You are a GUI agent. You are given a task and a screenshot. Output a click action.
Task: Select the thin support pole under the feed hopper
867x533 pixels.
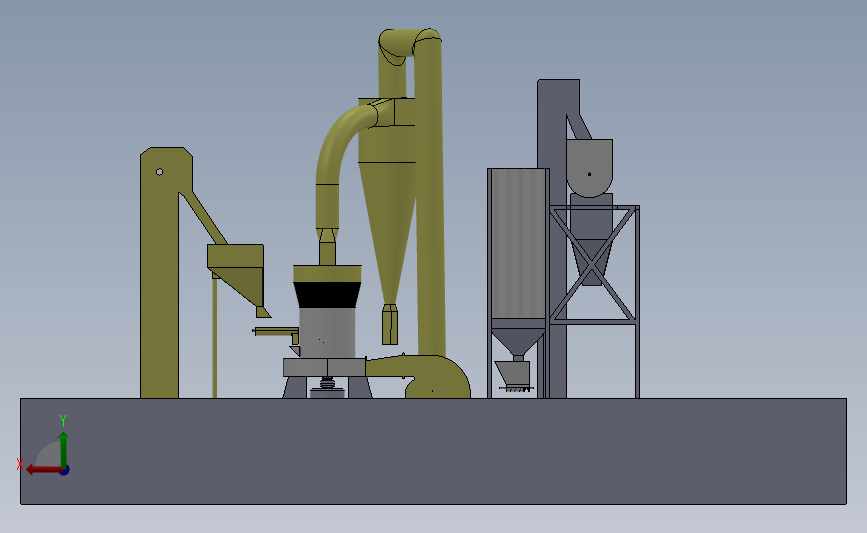click(x=215, y=338)
